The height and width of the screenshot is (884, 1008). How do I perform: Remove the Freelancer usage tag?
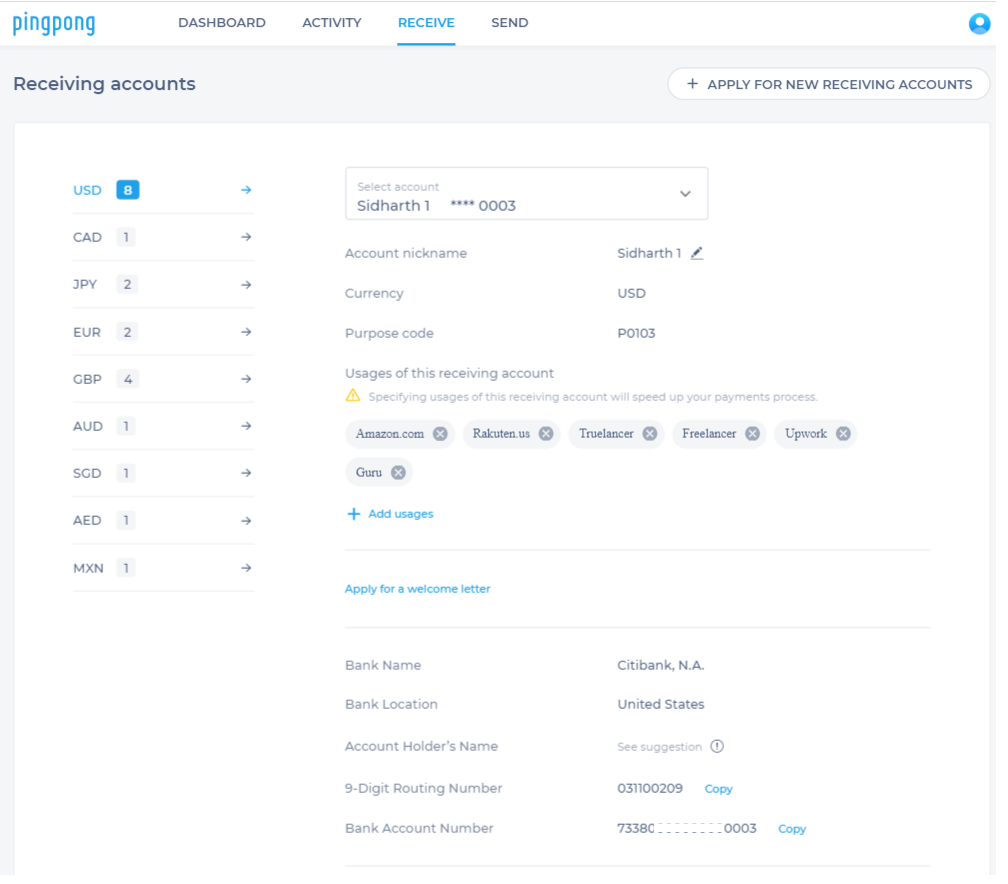coord(752,434)
